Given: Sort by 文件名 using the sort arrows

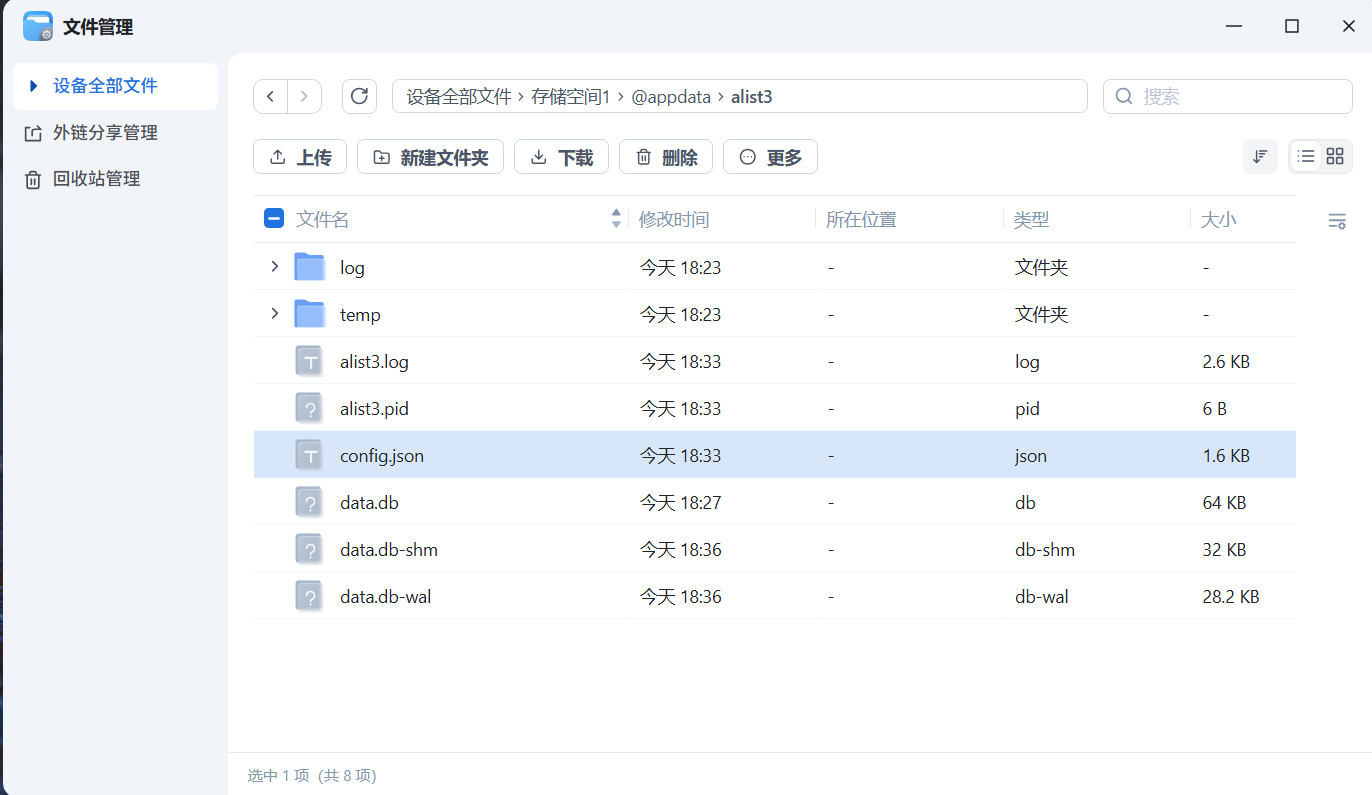Looking at the screenshot, I should (x=616, y=219).
